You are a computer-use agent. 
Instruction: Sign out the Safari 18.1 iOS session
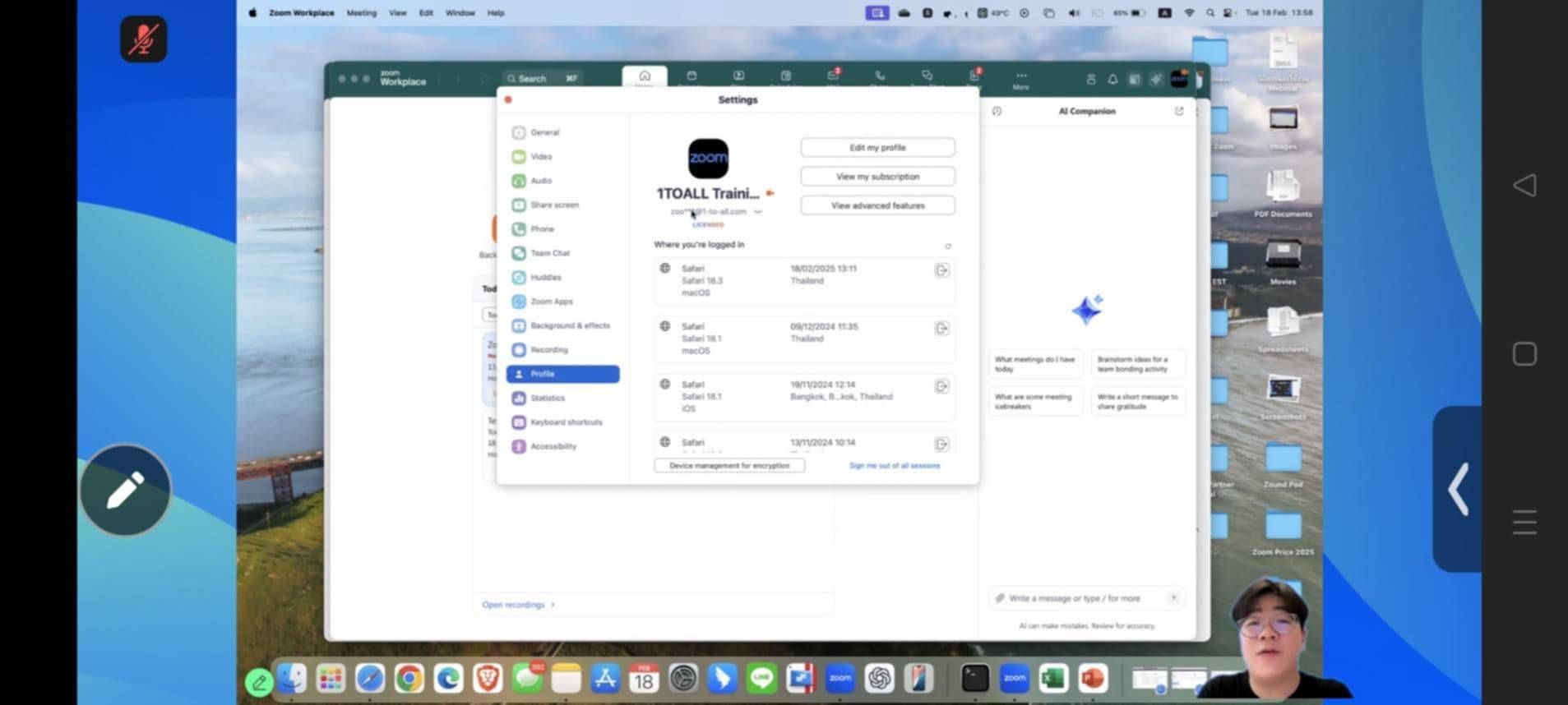tap(941, 386)
